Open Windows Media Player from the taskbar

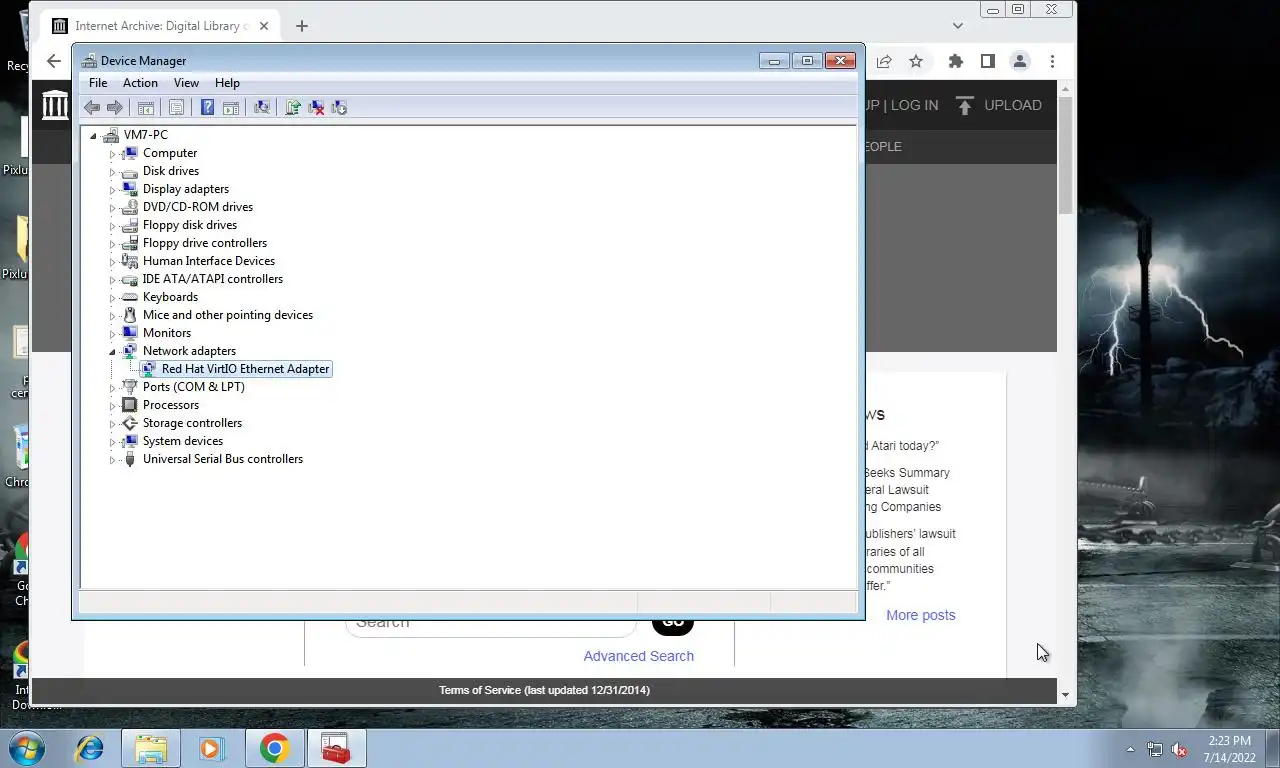(x=212, y=748)
